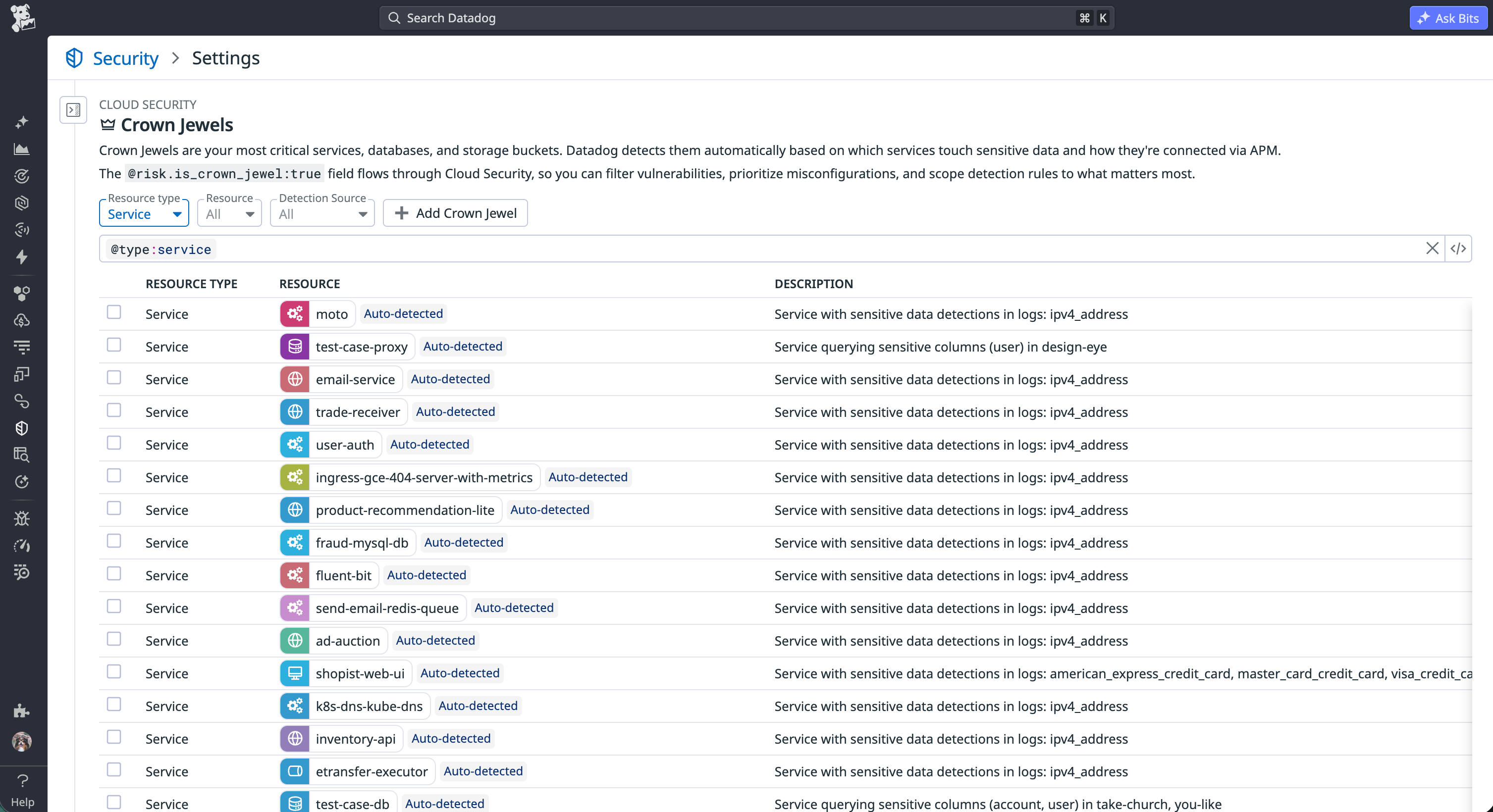This screenshot has width=1493, height=812.
Task: Open the Security shield sidebar icon
Action: tap(22, 428)
